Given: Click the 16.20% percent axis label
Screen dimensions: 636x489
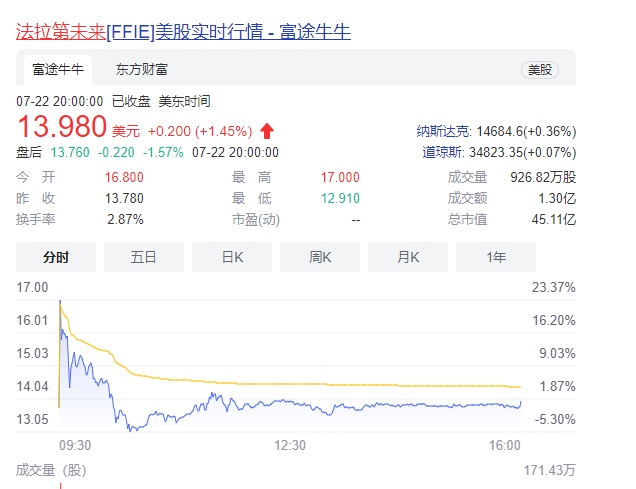Looking at the screenshot, I should point(554,320).
